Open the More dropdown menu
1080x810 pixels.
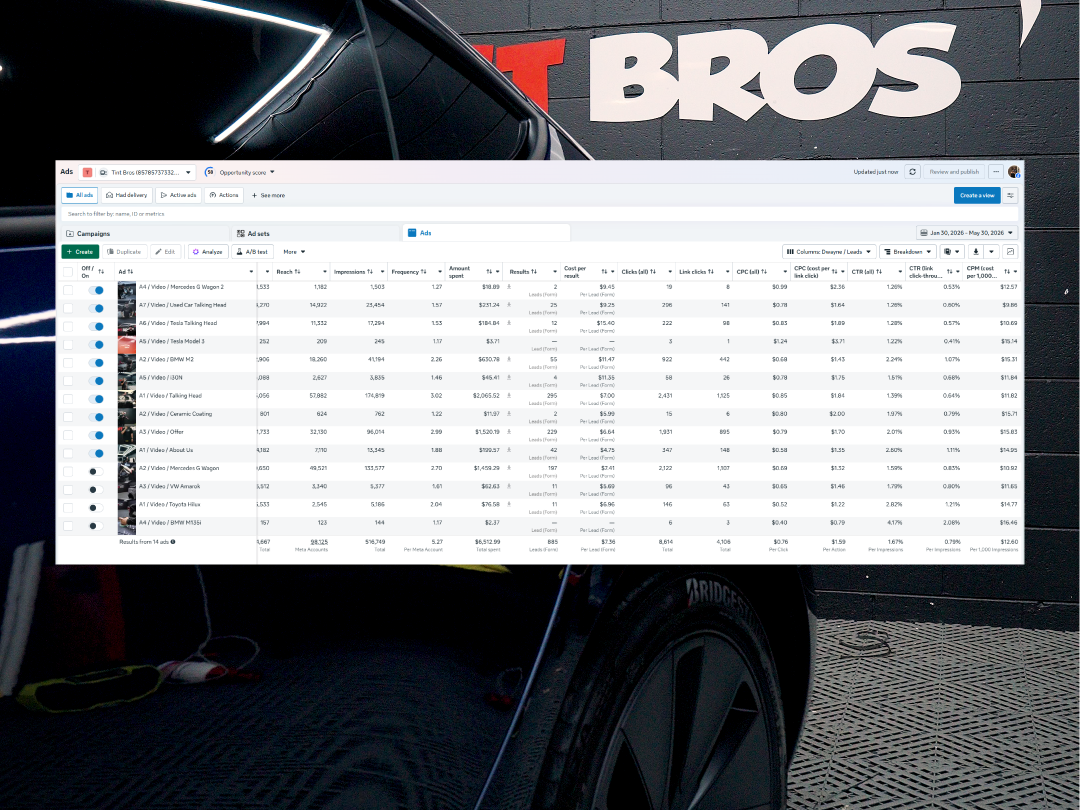[294, 252]
